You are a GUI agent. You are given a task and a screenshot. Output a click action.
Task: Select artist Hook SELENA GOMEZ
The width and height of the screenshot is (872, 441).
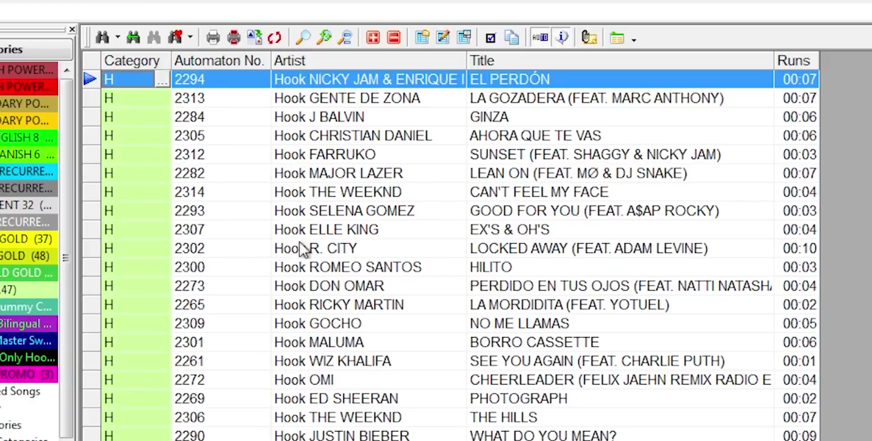click(x=344, y=211)
